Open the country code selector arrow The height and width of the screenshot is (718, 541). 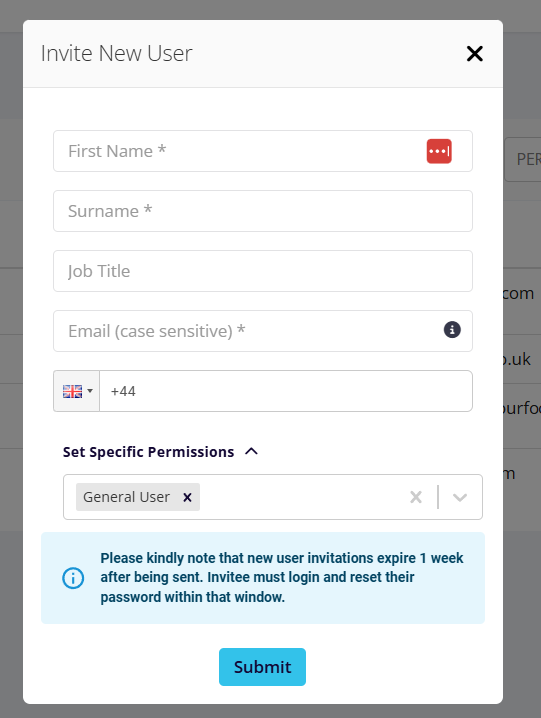point(90,391)
